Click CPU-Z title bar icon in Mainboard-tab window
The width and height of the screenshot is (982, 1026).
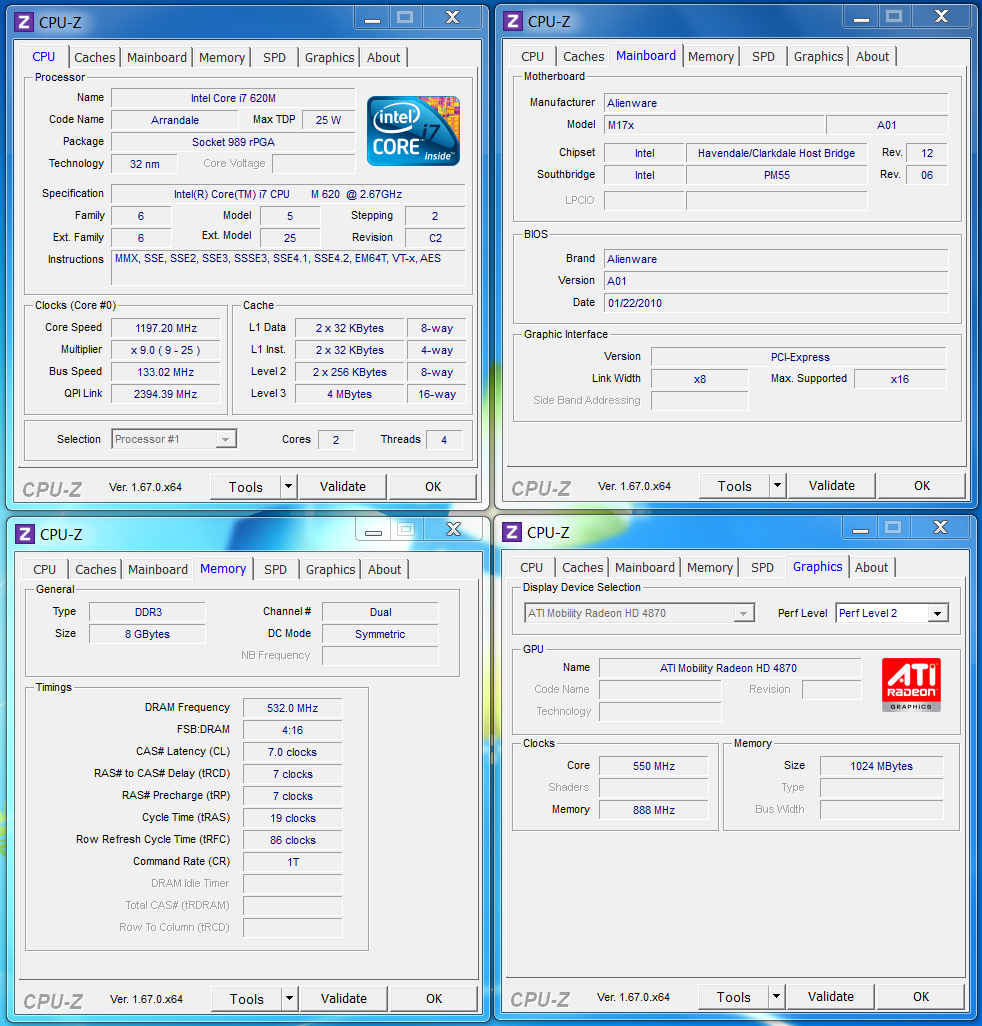click(513, 20)
